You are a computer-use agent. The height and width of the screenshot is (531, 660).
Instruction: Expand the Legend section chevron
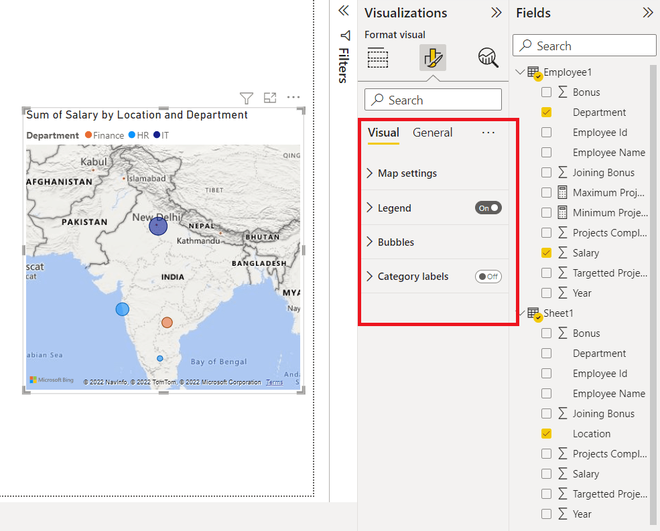pos(370,208)
